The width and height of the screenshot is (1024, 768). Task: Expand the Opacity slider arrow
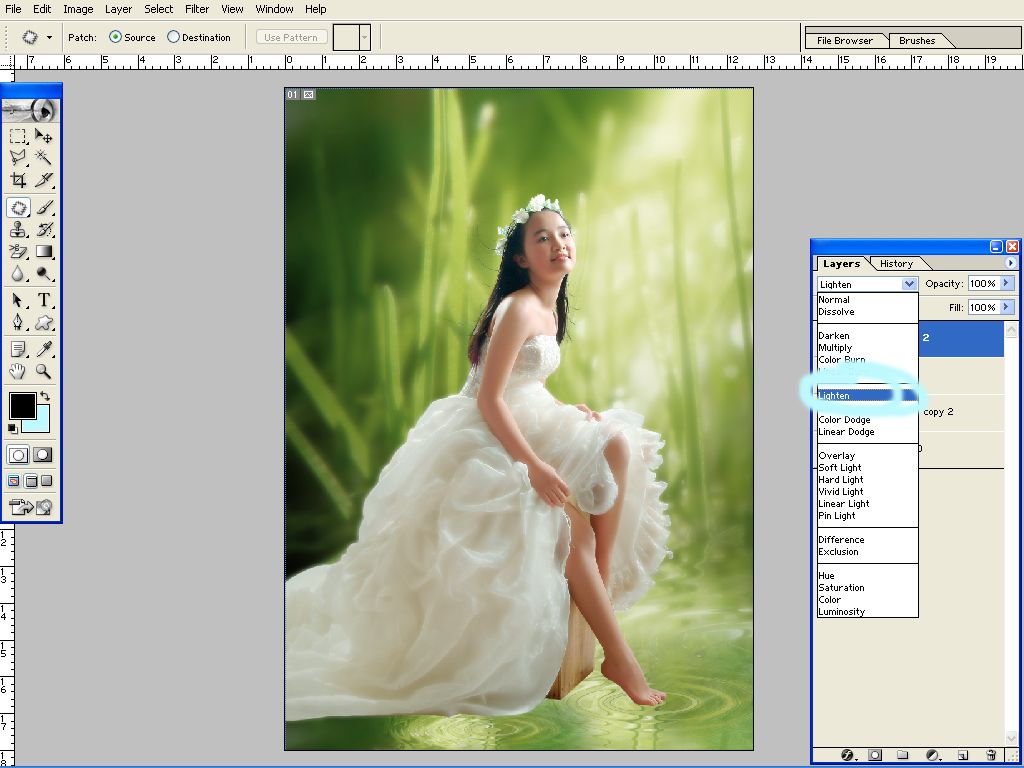[1005, 284]
